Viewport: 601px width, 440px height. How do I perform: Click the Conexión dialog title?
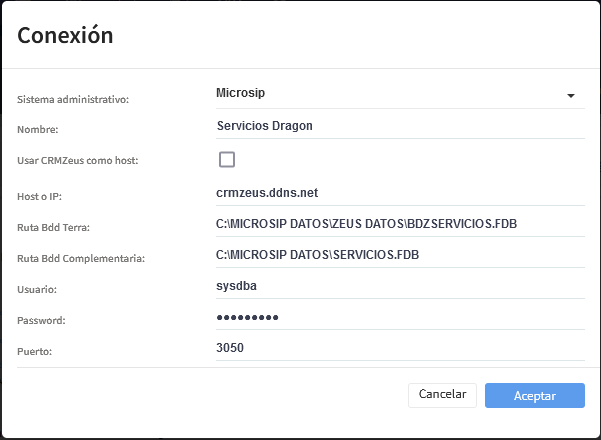click(65, 36)
